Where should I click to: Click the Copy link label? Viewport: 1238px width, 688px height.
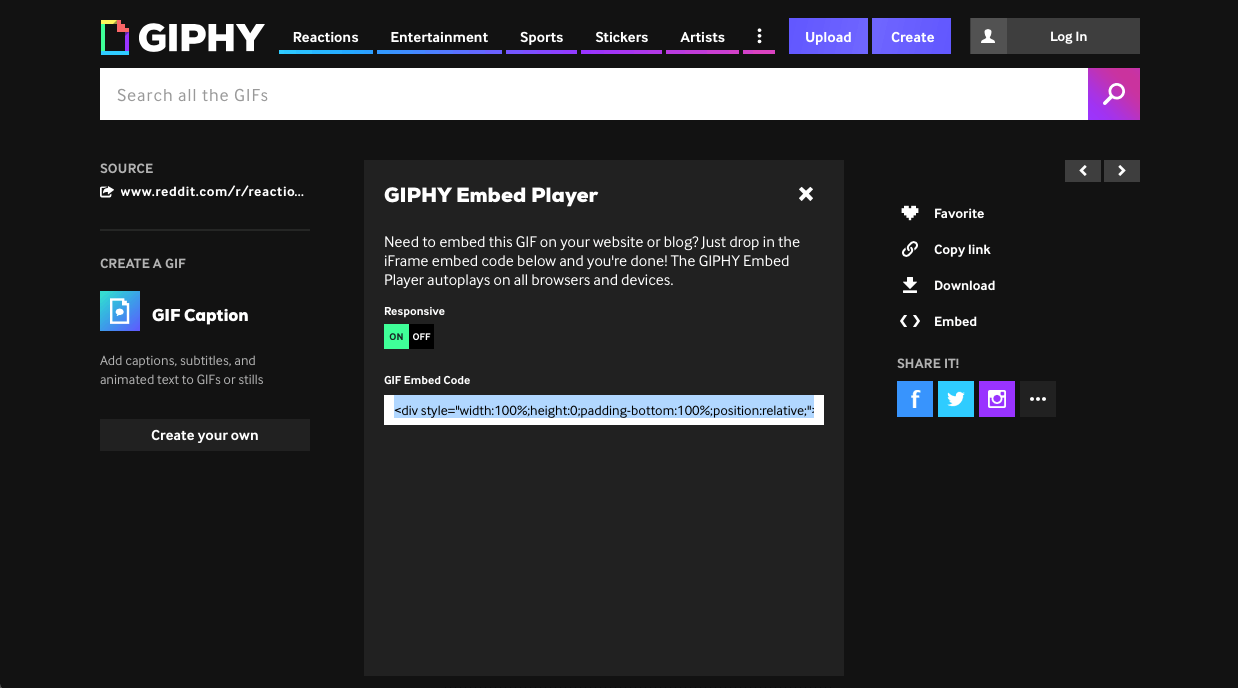(x=962, y=249)
